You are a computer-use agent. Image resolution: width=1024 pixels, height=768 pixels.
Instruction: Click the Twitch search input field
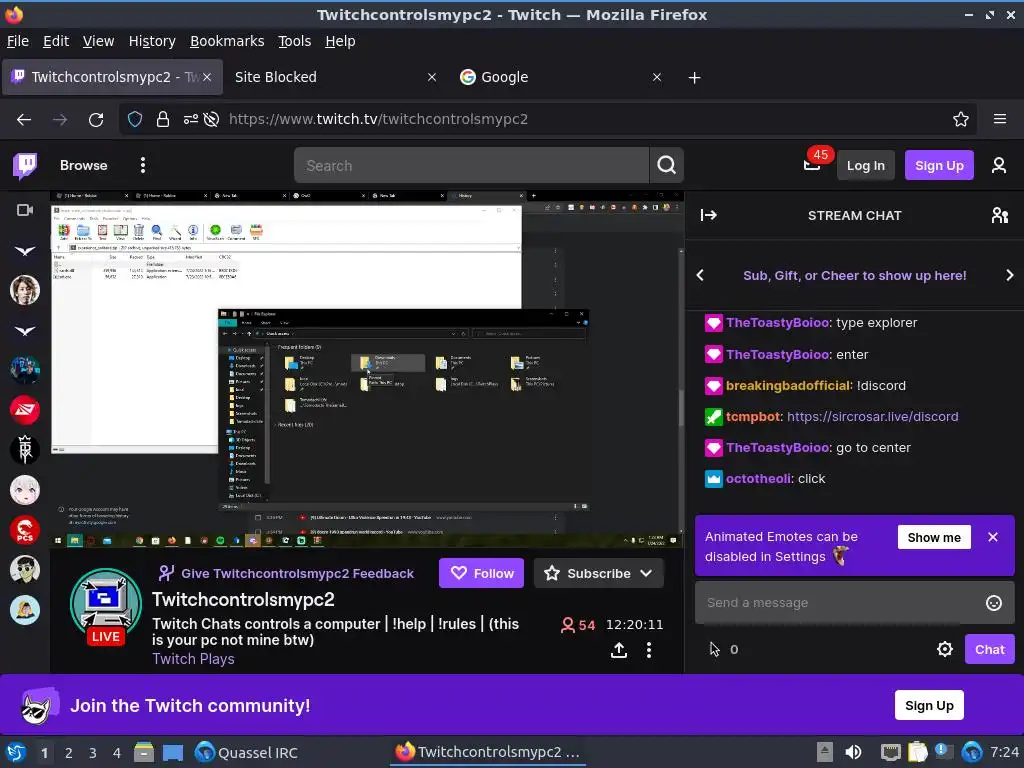tap(472, 165)
